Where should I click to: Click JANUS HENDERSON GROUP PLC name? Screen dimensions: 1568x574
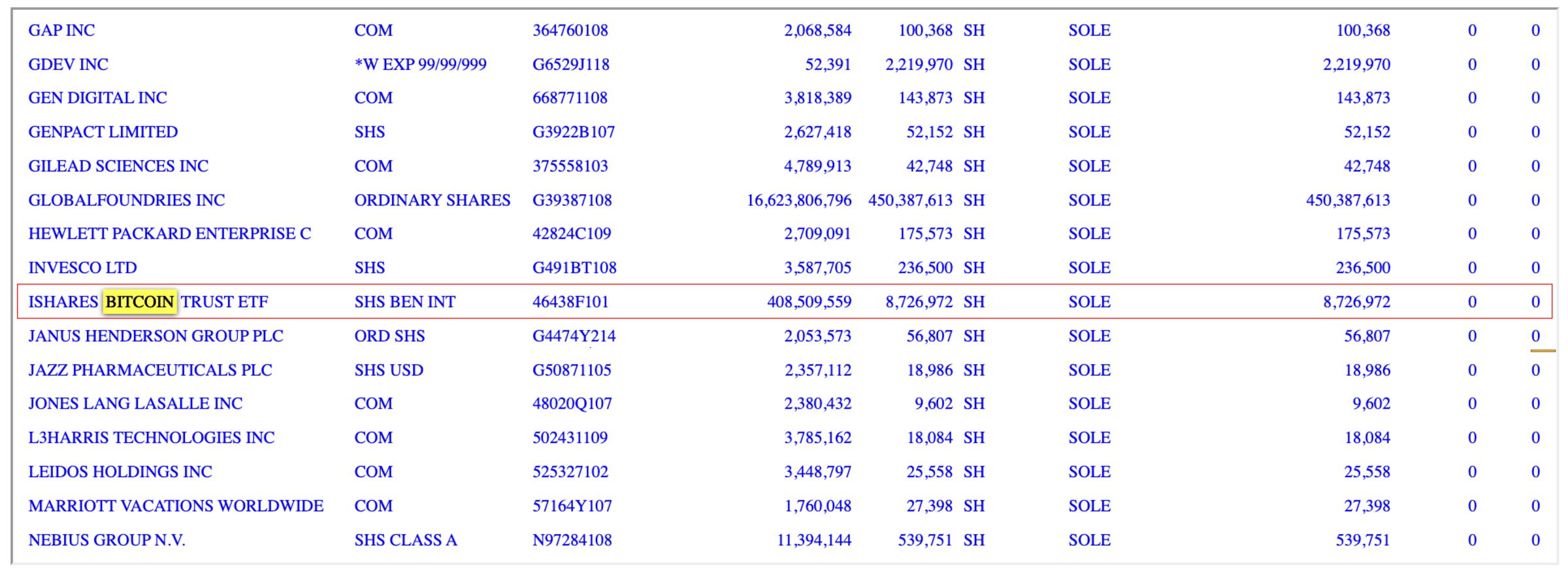coord(155,336)
